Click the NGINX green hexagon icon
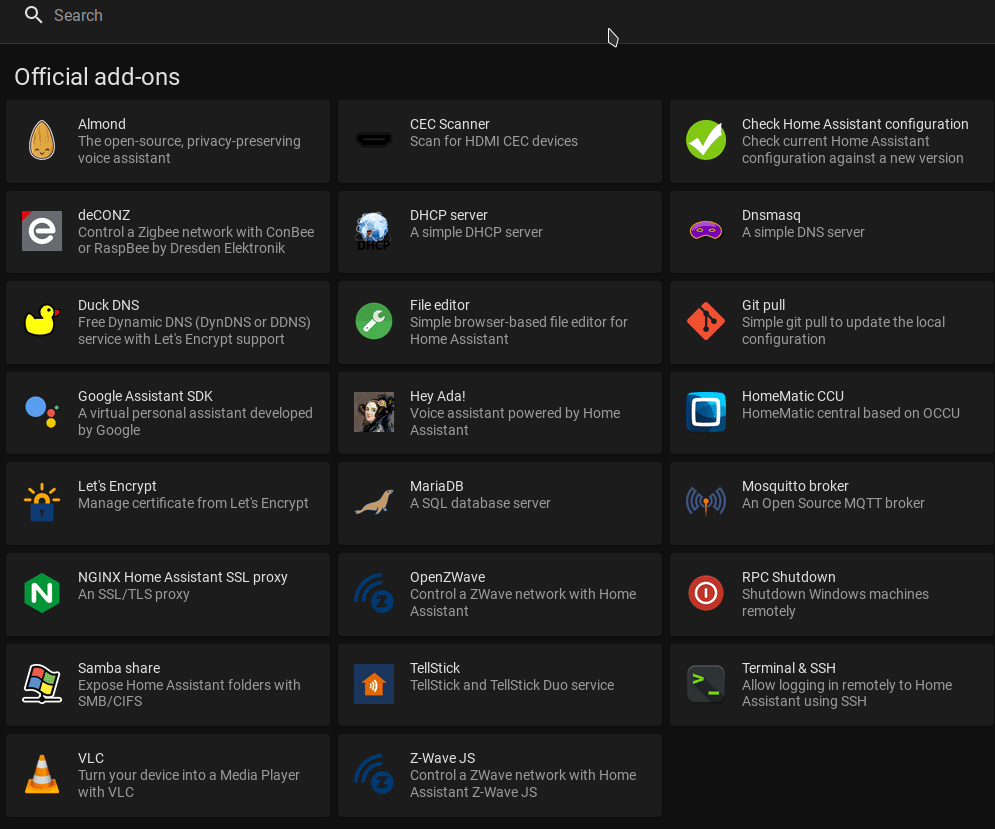Viewport: 995px width, 829px height. (42, 593)
